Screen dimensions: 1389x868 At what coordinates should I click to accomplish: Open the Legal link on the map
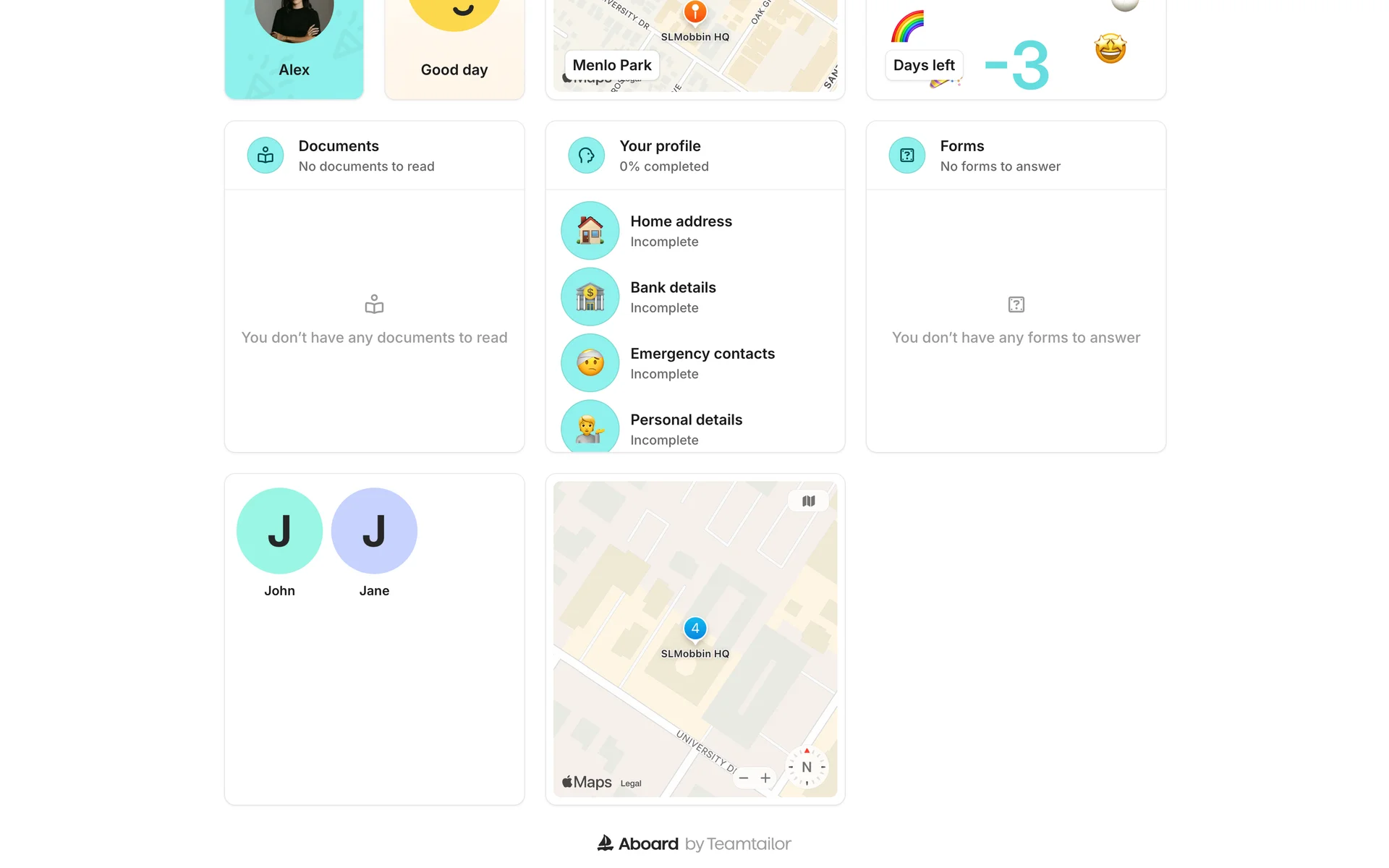coord(631,783)
